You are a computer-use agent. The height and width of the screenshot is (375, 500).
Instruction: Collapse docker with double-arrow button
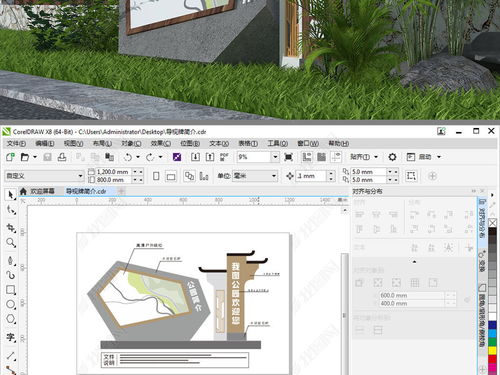click(x=474, y=191)
